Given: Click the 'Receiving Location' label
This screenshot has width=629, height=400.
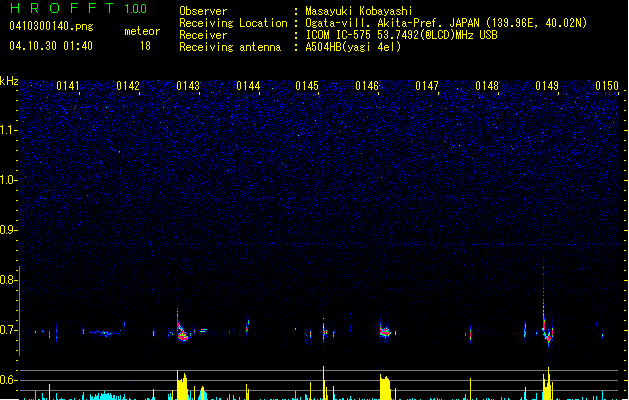Looking at the screenshot, I should tap(233, 23).
